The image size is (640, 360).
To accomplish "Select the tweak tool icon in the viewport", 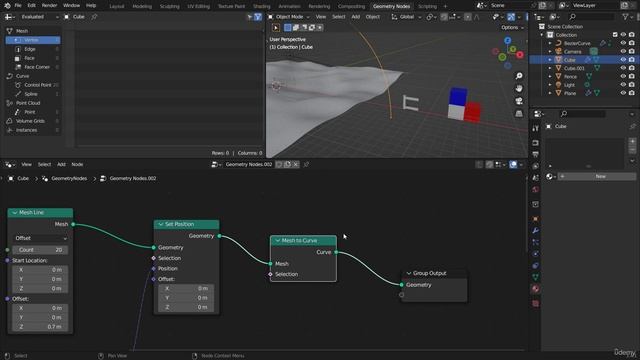I will 276,28.
